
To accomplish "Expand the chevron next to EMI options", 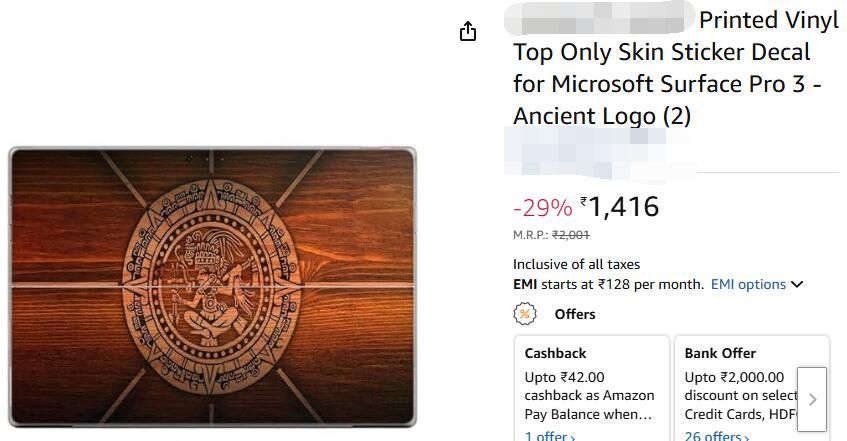I will (797, 284).
